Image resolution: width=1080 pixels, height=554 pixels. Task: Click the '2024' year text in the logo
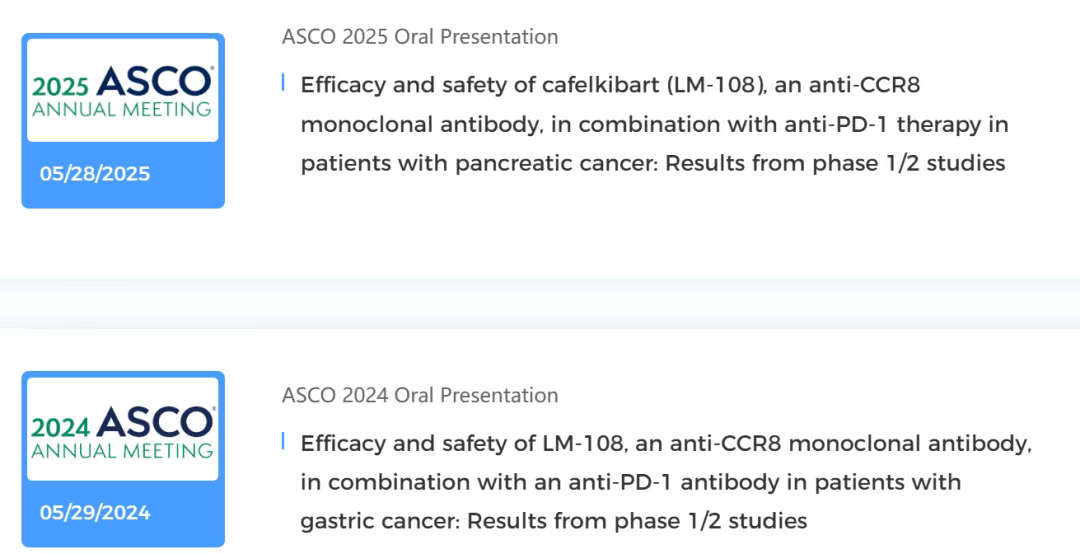59,428
